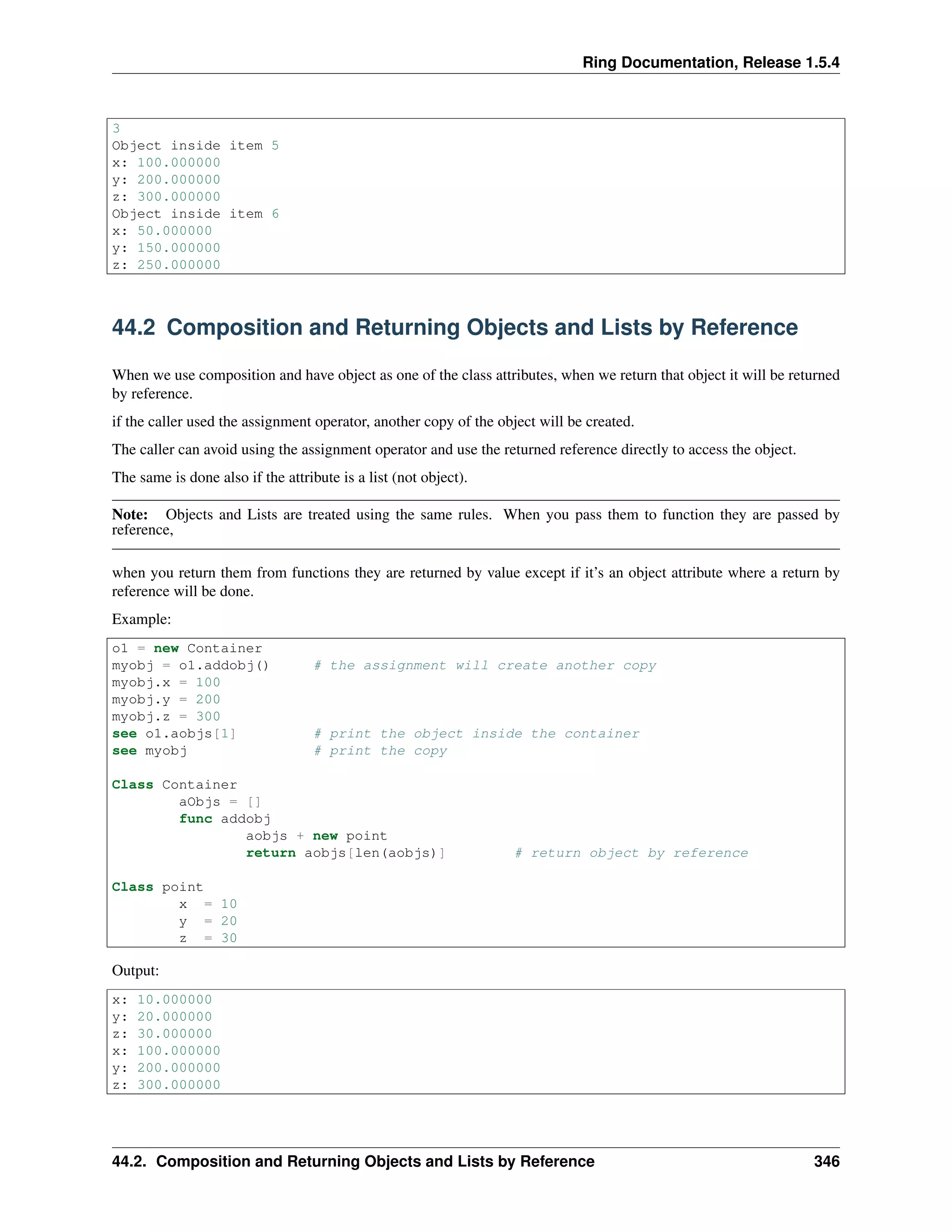Click 'z: 250.000000' in top output box
952x1232 pixels.
pos(166,265)
